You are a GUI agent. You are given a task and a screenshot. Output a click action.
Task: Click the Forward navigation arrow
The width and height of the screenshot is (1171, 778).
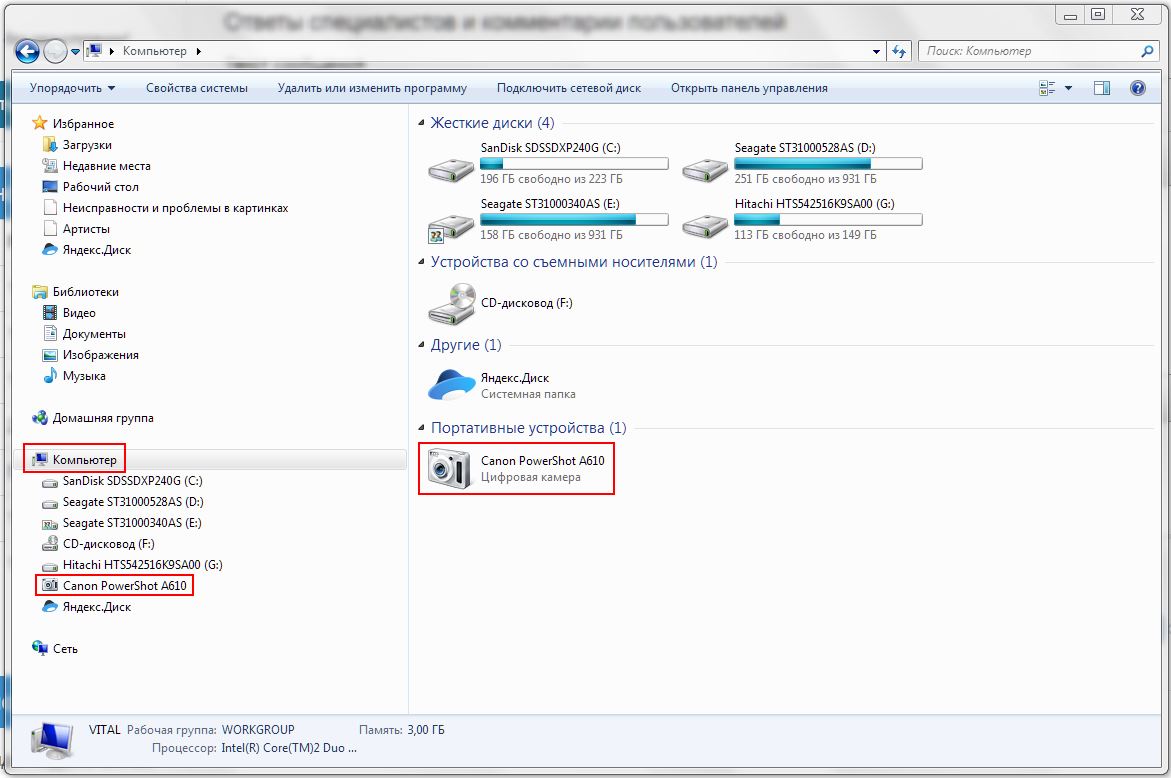point(55,52)
